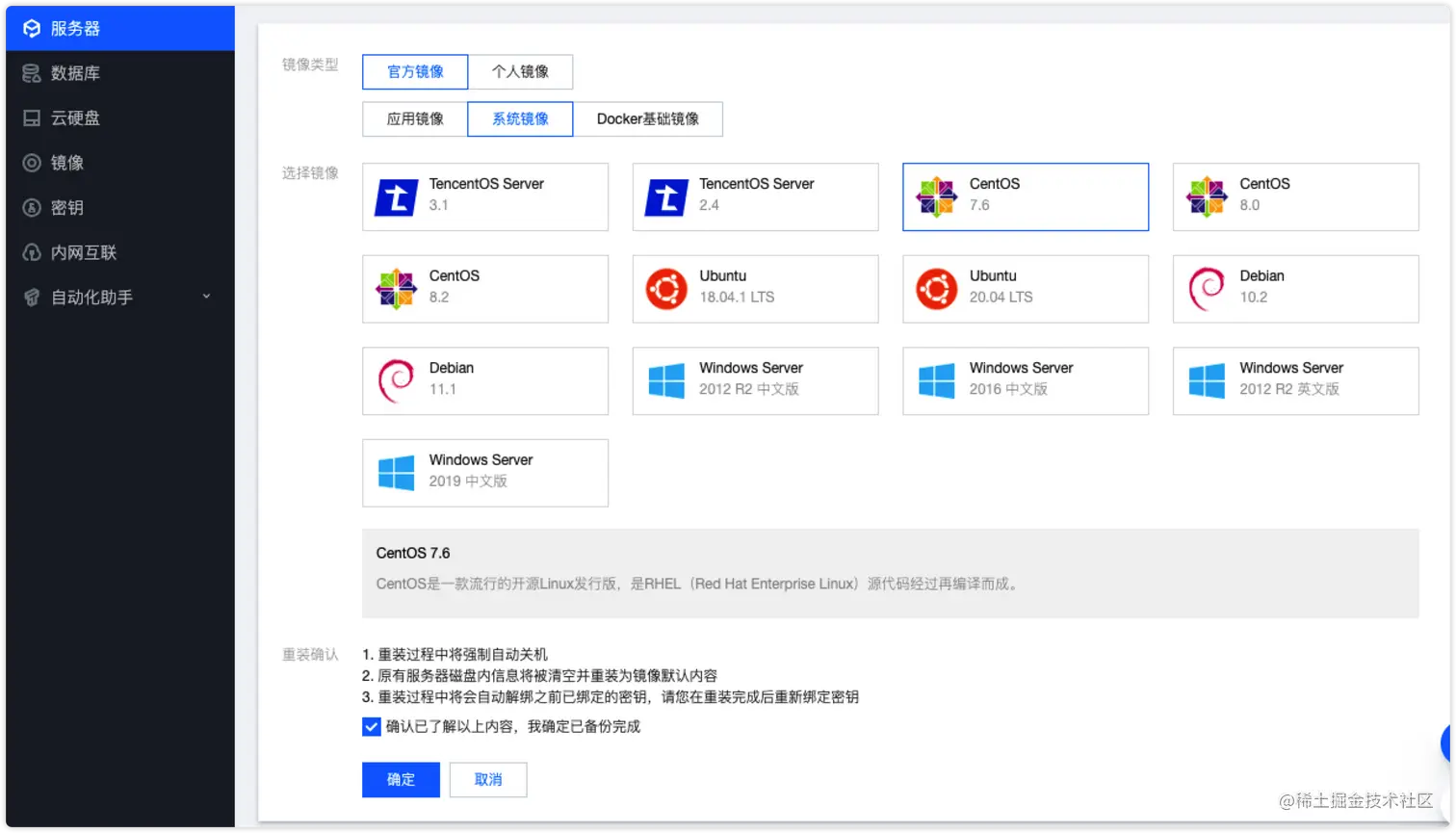
Task: Click TencentOS Server 3.1 logo
Action: click(396, 197)
